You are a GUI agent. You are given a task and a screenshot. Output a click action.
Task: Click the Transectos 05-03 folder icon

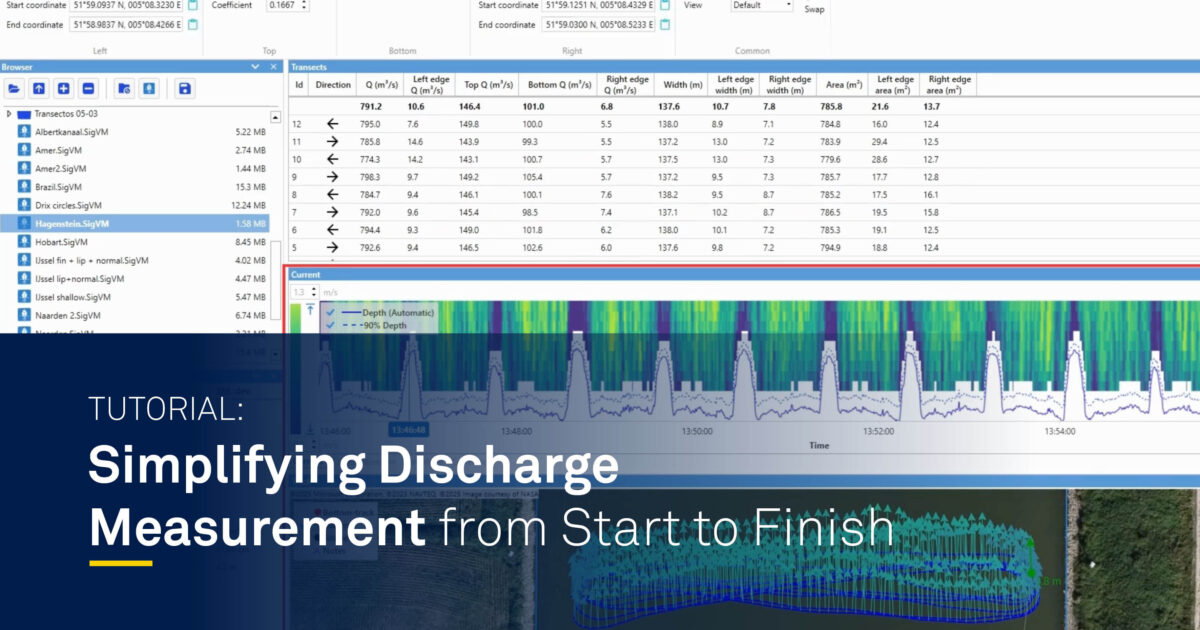pyautogui.click(x=24, y=114)
